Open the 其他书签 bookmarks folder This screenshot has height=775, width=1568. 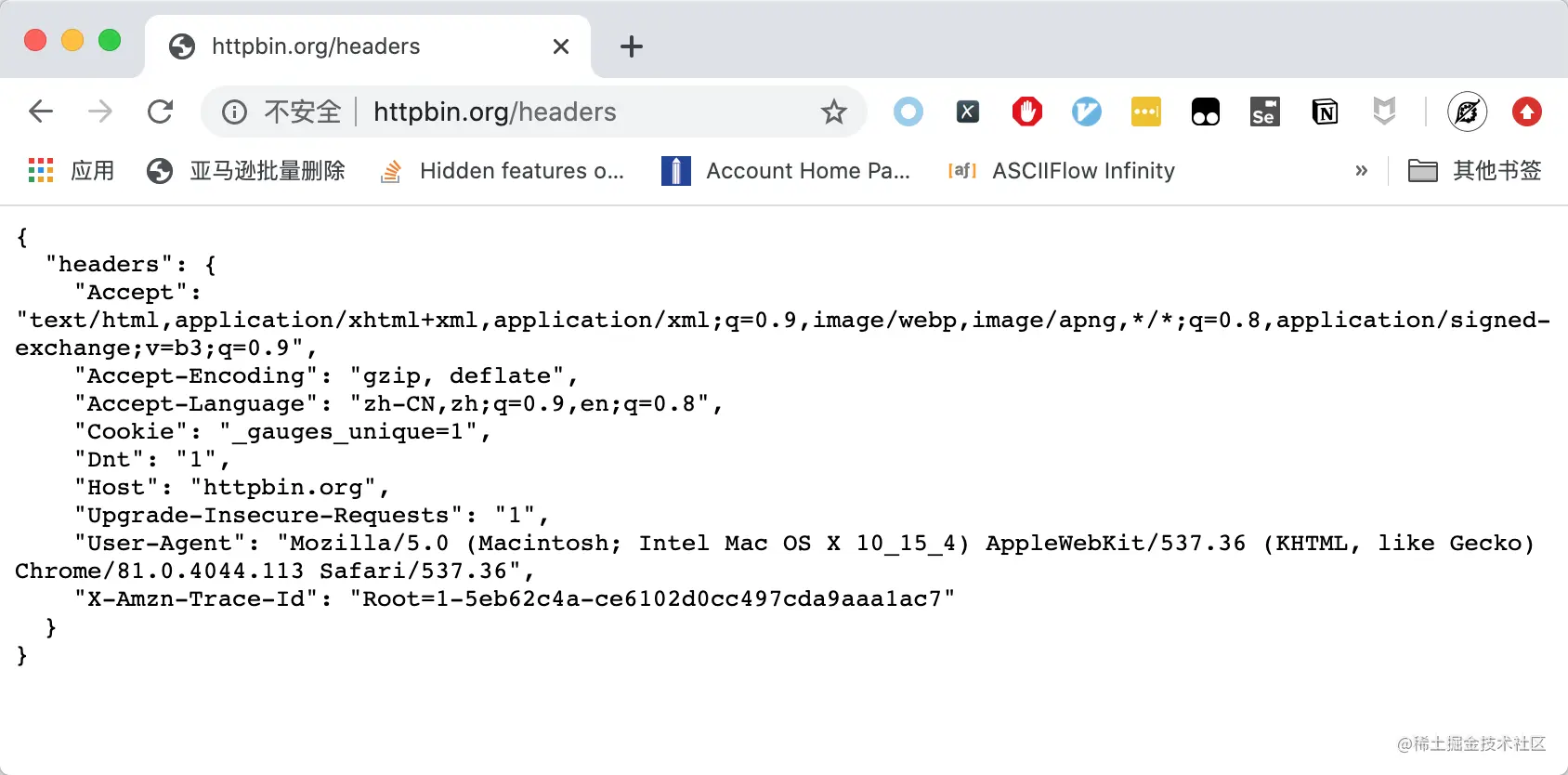1475,171
